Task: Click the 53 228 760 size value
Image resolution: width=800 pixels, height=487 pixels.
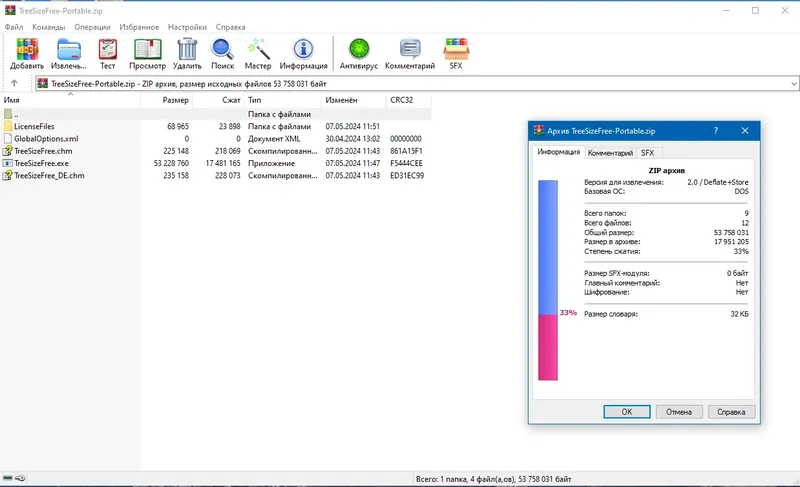Action: (171, 163)
